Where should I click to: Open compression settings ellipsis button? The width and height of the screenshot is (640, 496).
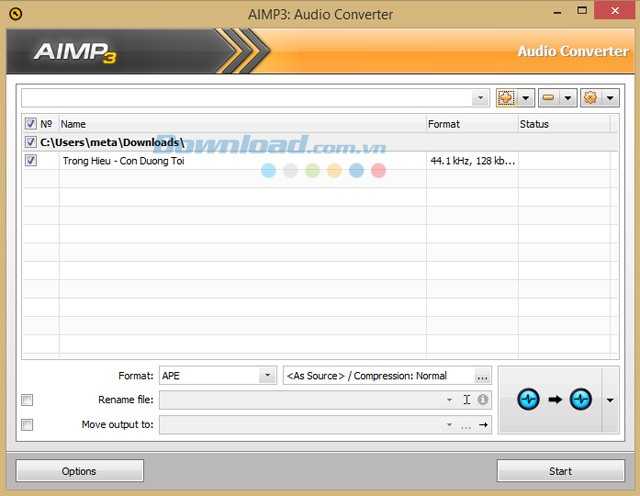click(482, 376)
